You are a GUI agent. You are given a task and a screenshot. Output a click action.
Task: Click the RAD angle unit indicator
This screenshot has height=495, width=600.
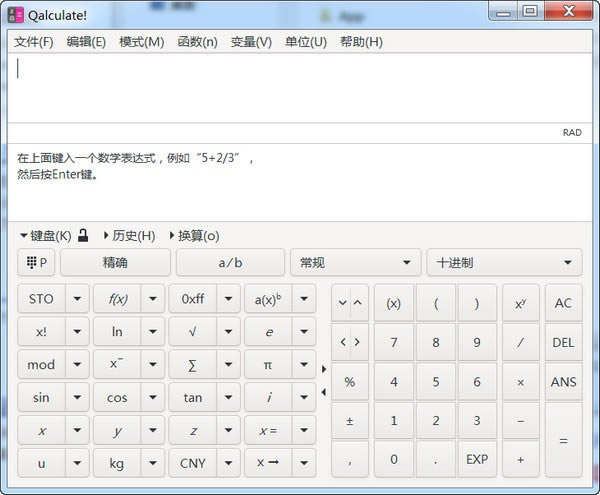[572, 133]
